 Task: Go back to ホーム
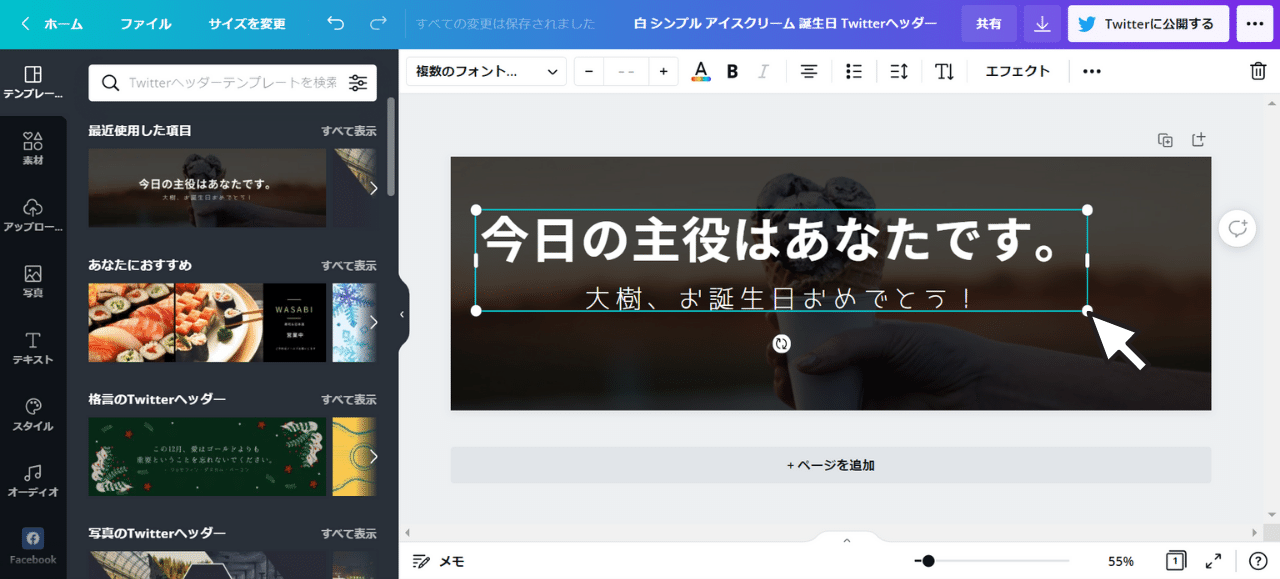[52, 24]
